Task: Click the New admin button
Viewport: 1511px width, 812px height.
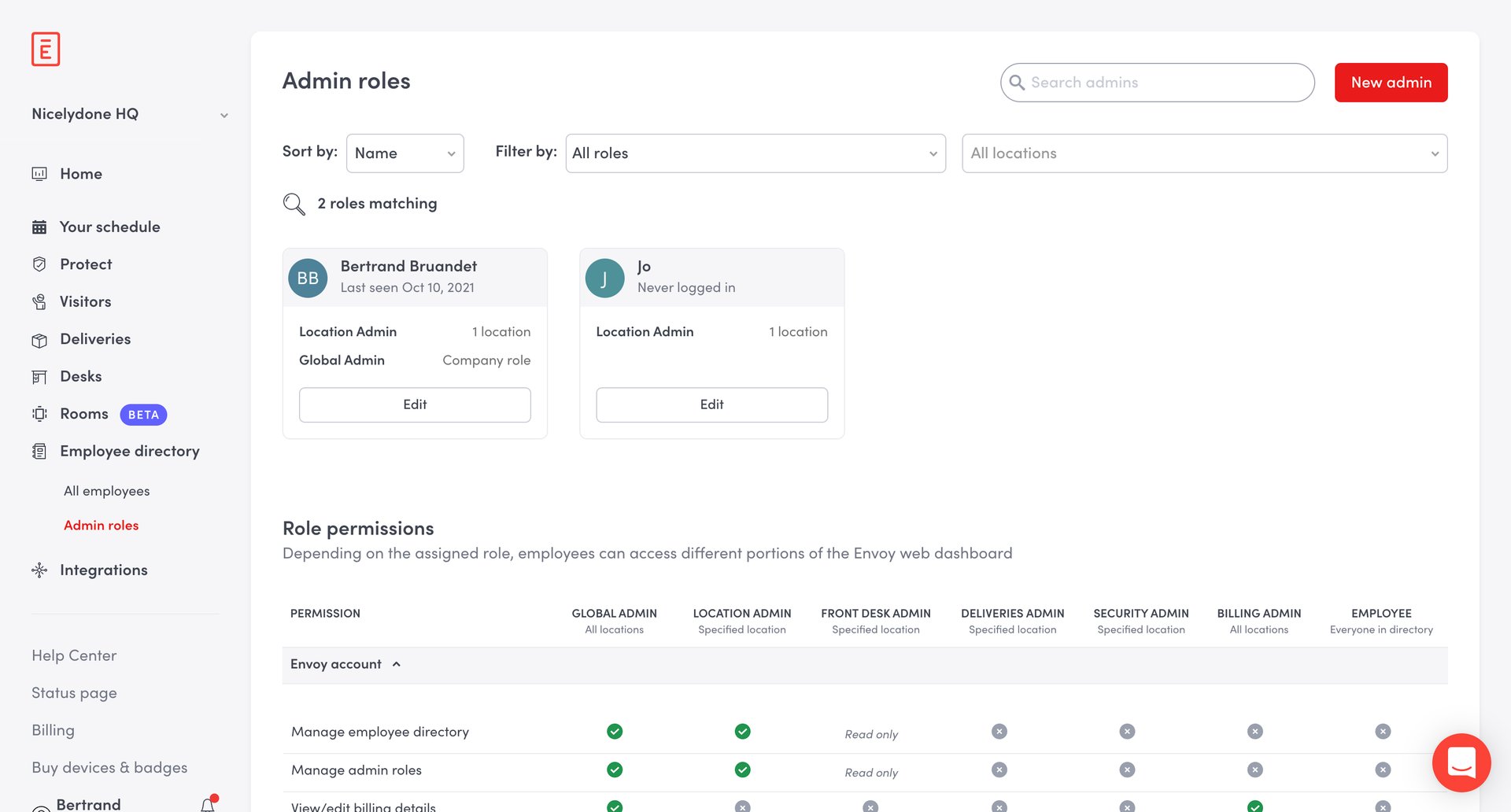Action: [1391, 82]
